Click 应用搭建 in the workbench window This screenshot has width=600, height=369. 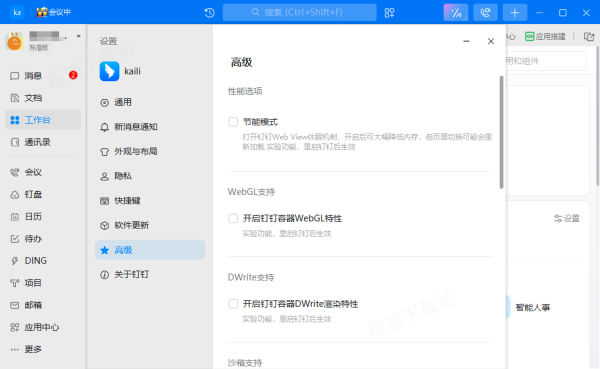545,36
